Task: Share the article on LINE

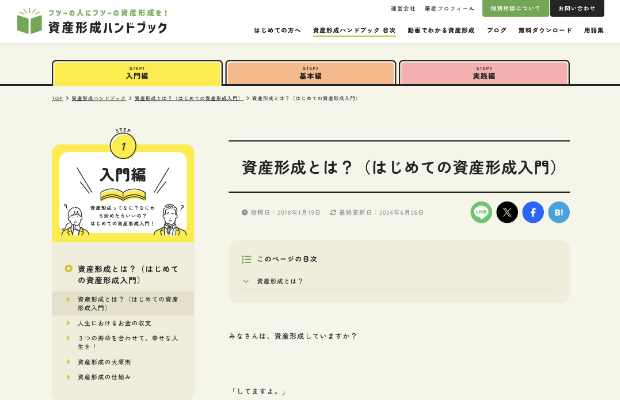Action: [x=481, y=212]
